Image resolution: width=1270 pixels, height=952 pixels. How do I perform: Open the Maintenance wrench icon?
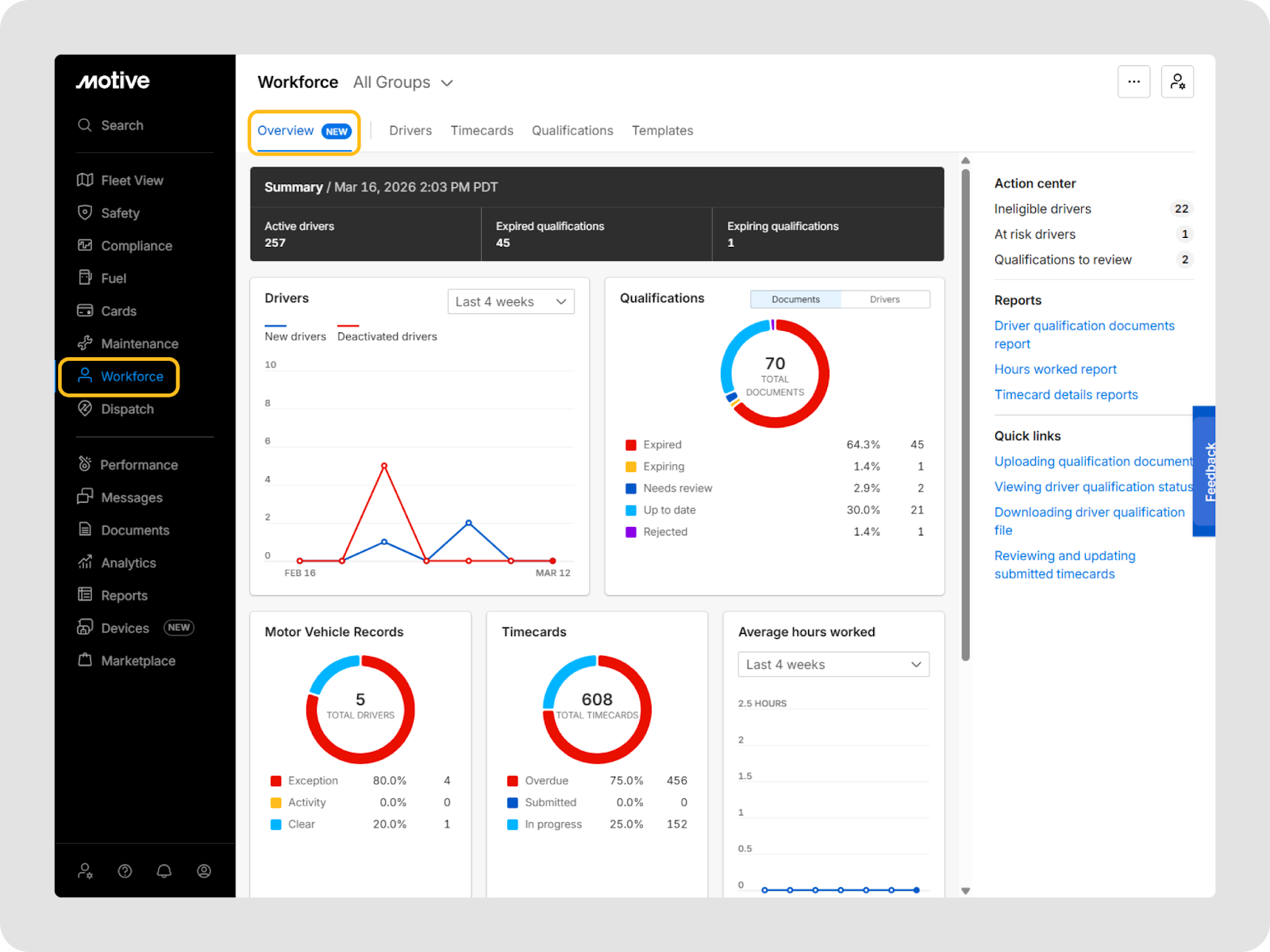coord(85,344)
